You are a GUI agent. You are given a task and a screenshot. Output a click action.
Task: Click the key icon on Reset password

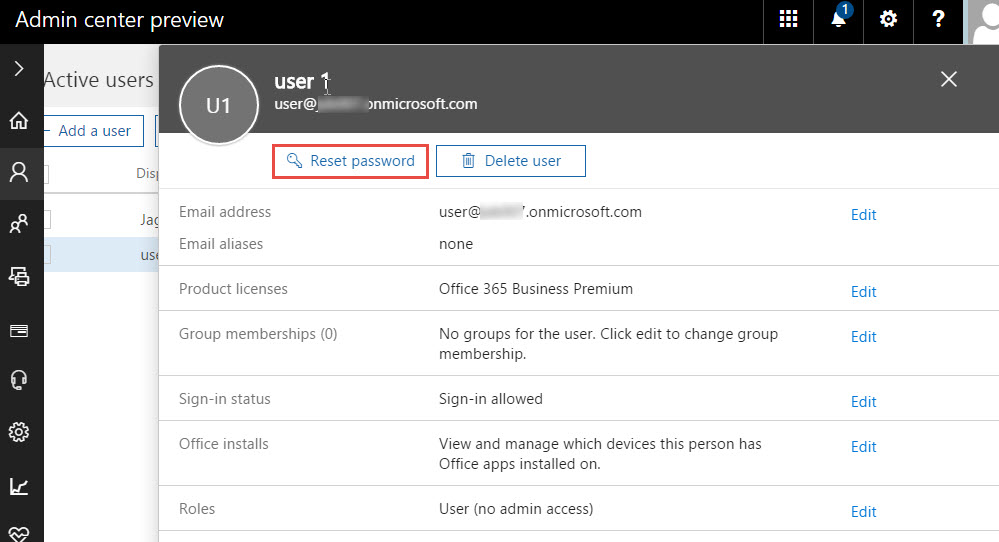(x=294, y=160)
